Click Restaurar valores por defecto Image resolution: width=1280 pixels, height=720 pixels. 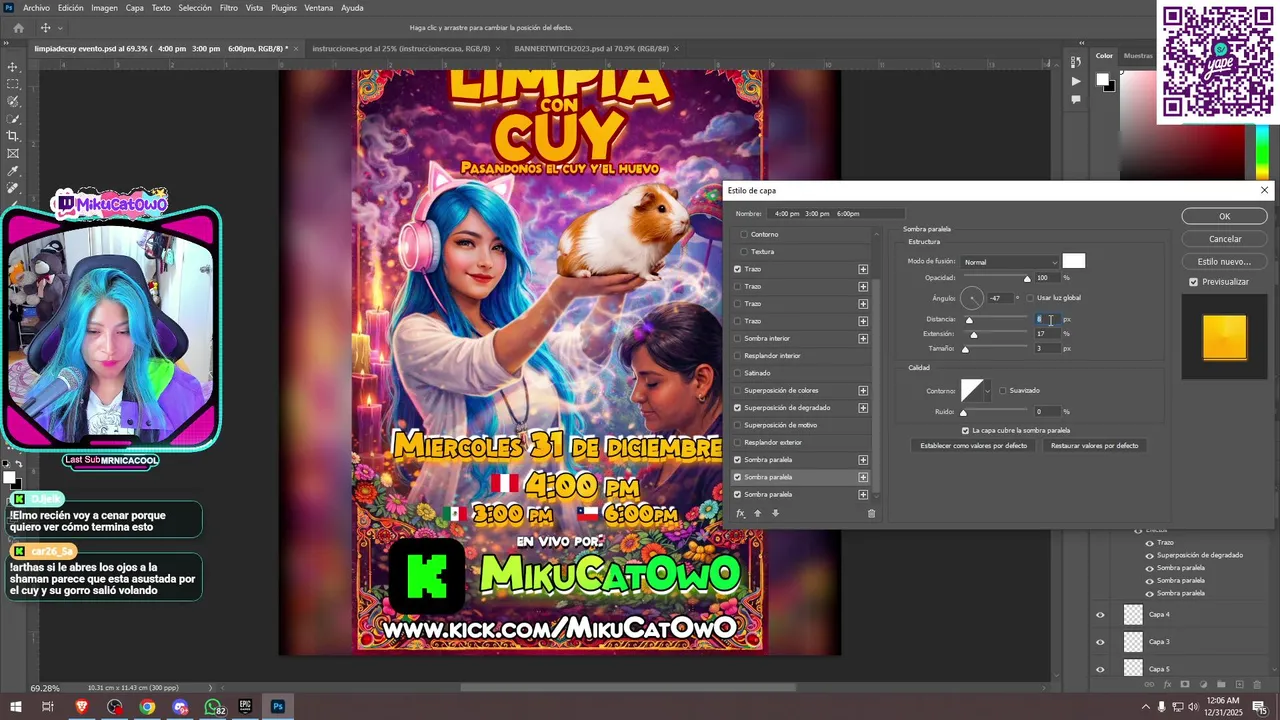(1094, 446)
